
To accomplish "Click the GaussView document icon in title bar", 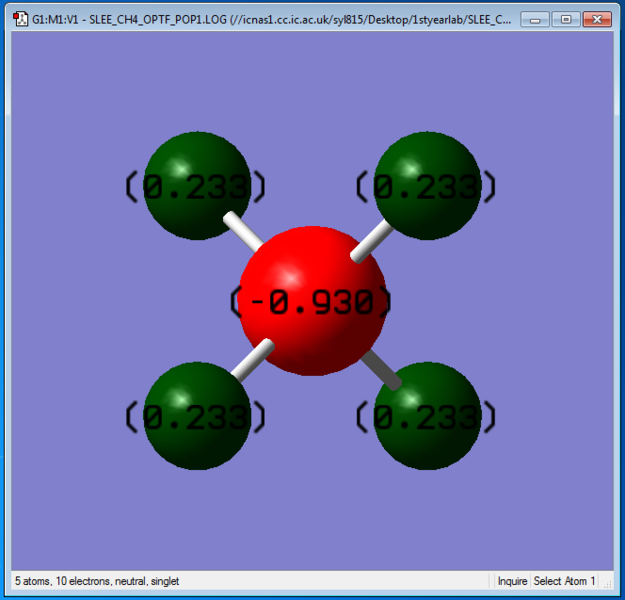I will click(20, 19).
